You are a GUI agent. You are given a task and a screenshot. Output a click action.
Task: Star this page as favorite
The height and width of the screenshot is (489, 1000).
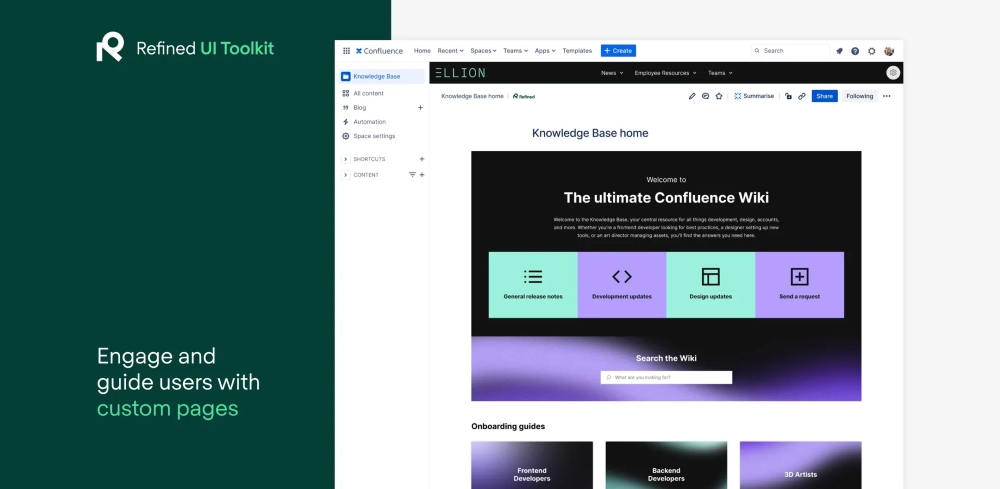coord(719,96)
